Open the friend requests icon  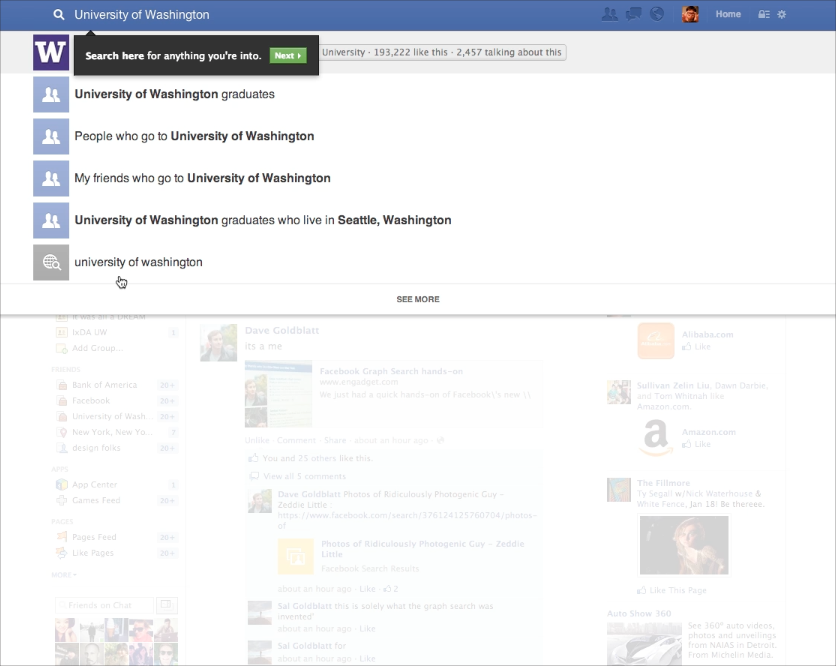point(609,14)
